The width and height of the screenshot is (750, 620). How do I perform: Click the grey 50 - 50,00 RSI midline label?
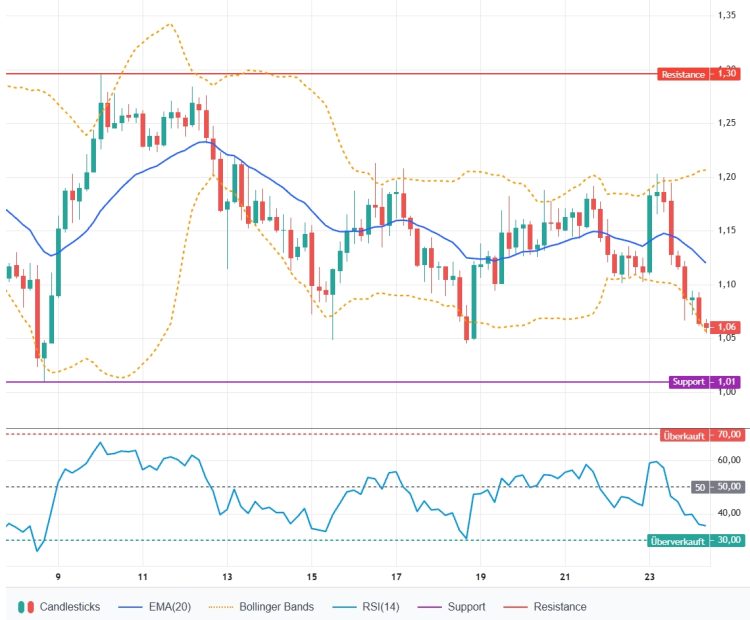coord(718,487)
